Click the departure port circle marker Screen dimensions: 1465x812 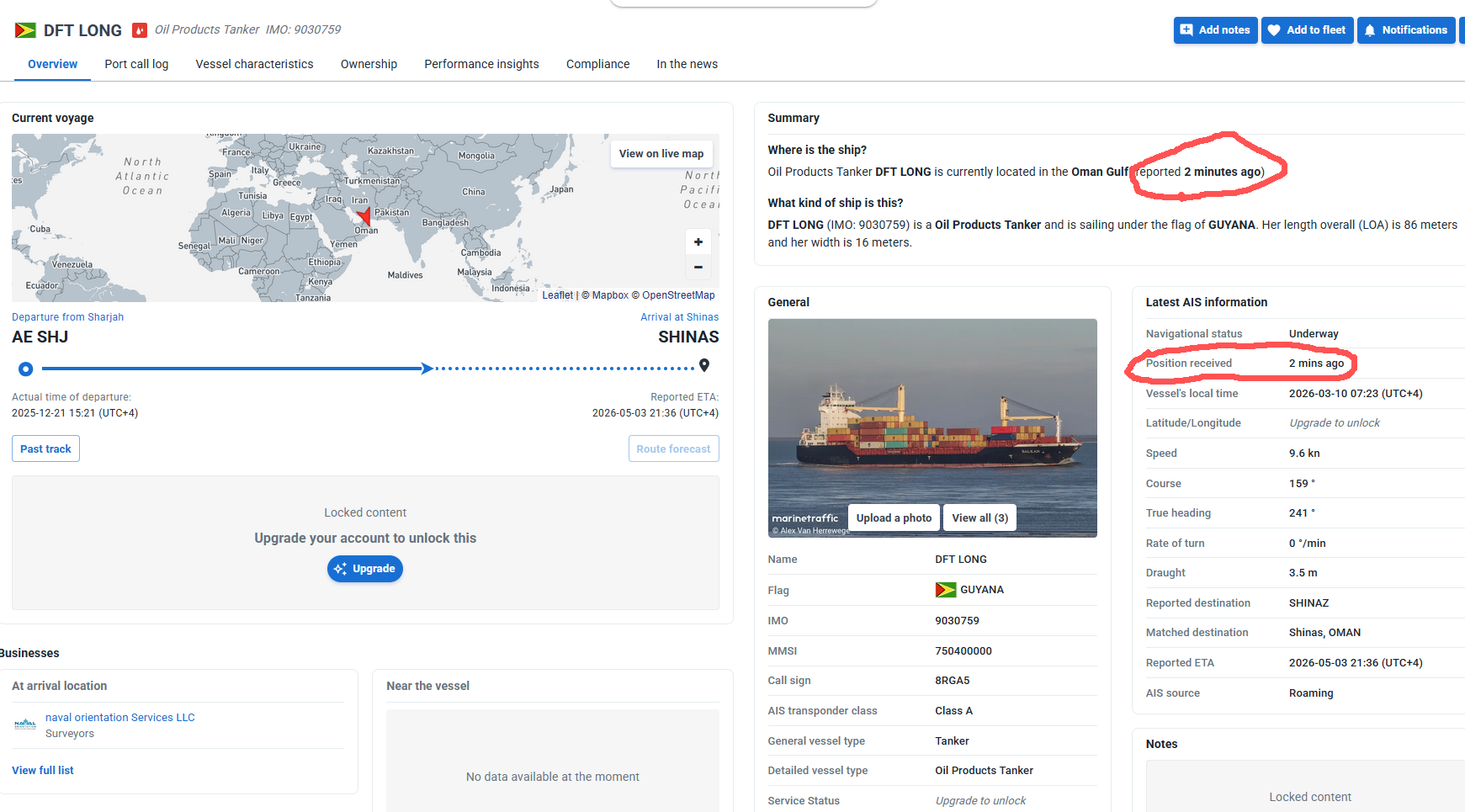point(26,369)
